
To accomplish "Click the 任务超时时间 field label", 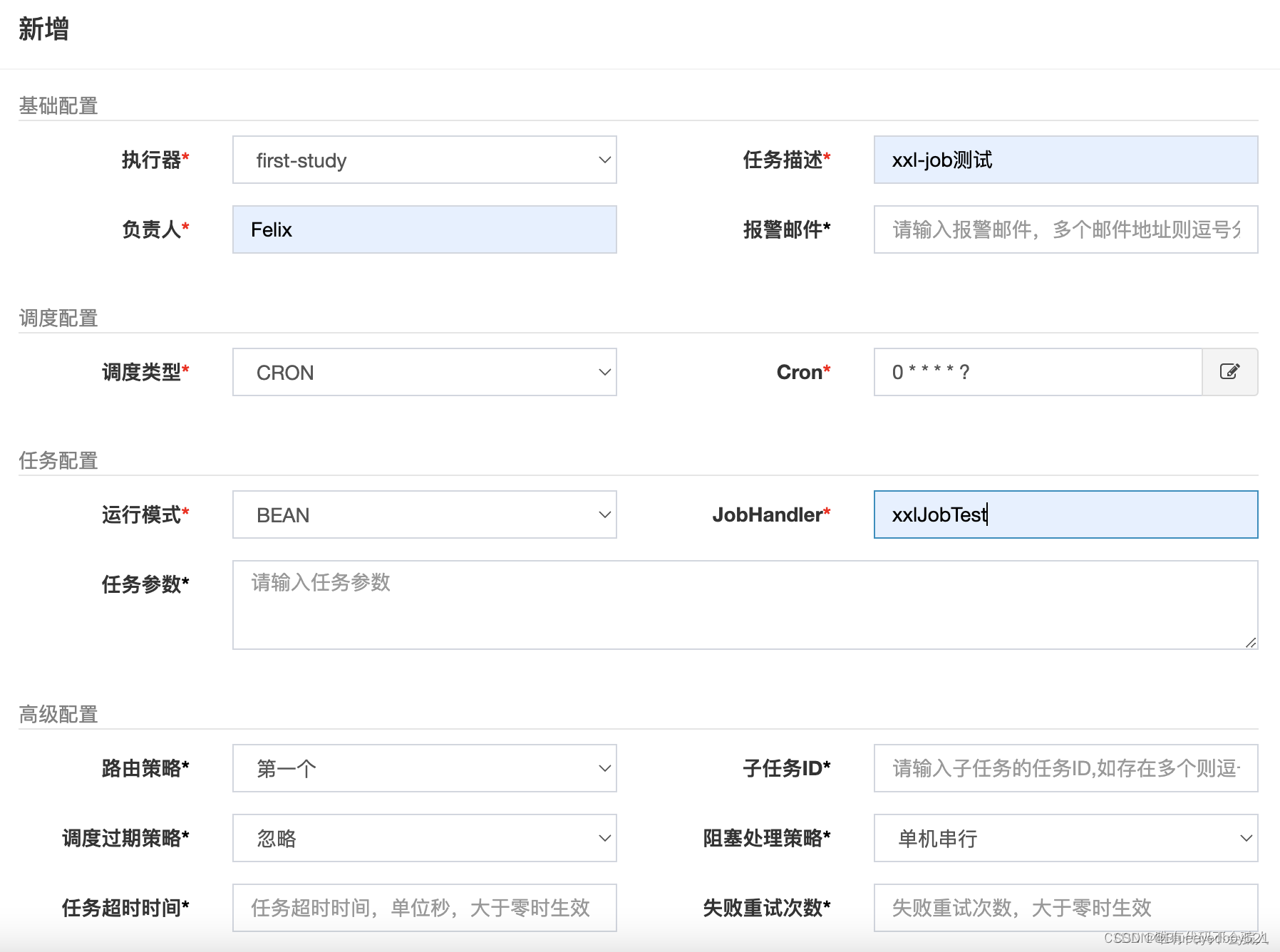I will [125, 908].
